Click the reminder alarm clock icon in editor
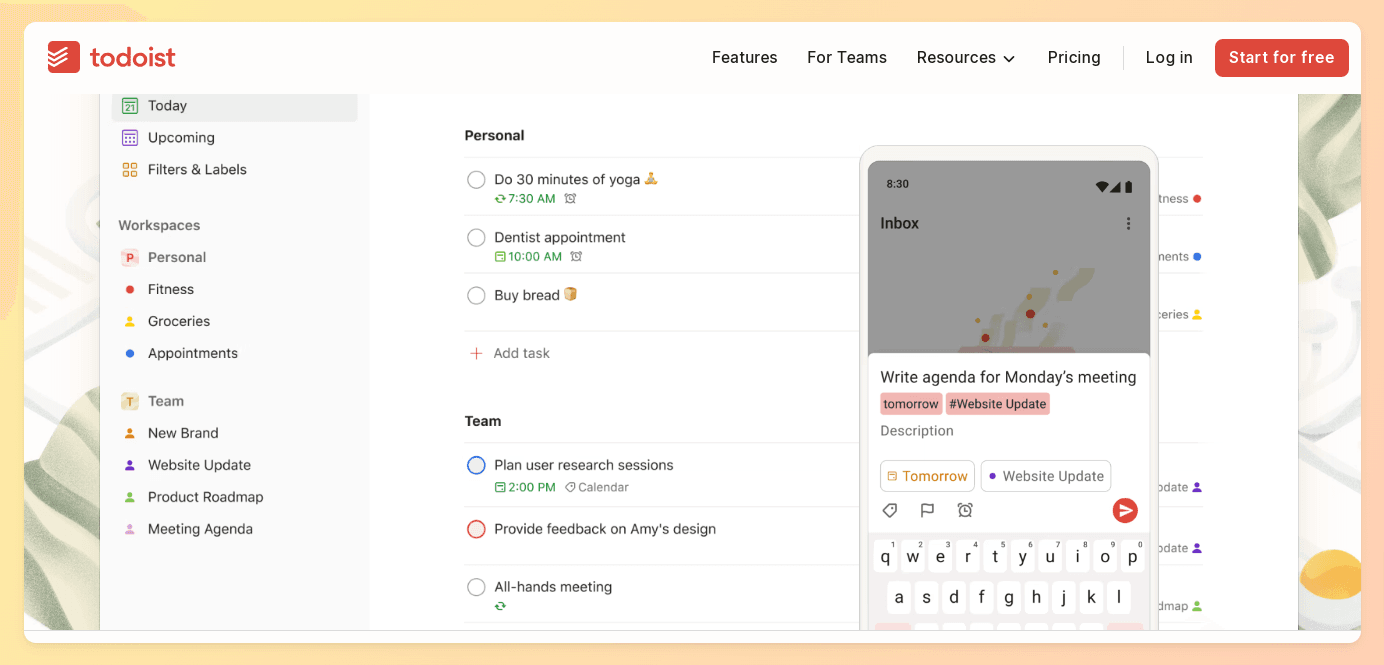Viewport: 1384px width, 665px height. click(x=965, y=511)
